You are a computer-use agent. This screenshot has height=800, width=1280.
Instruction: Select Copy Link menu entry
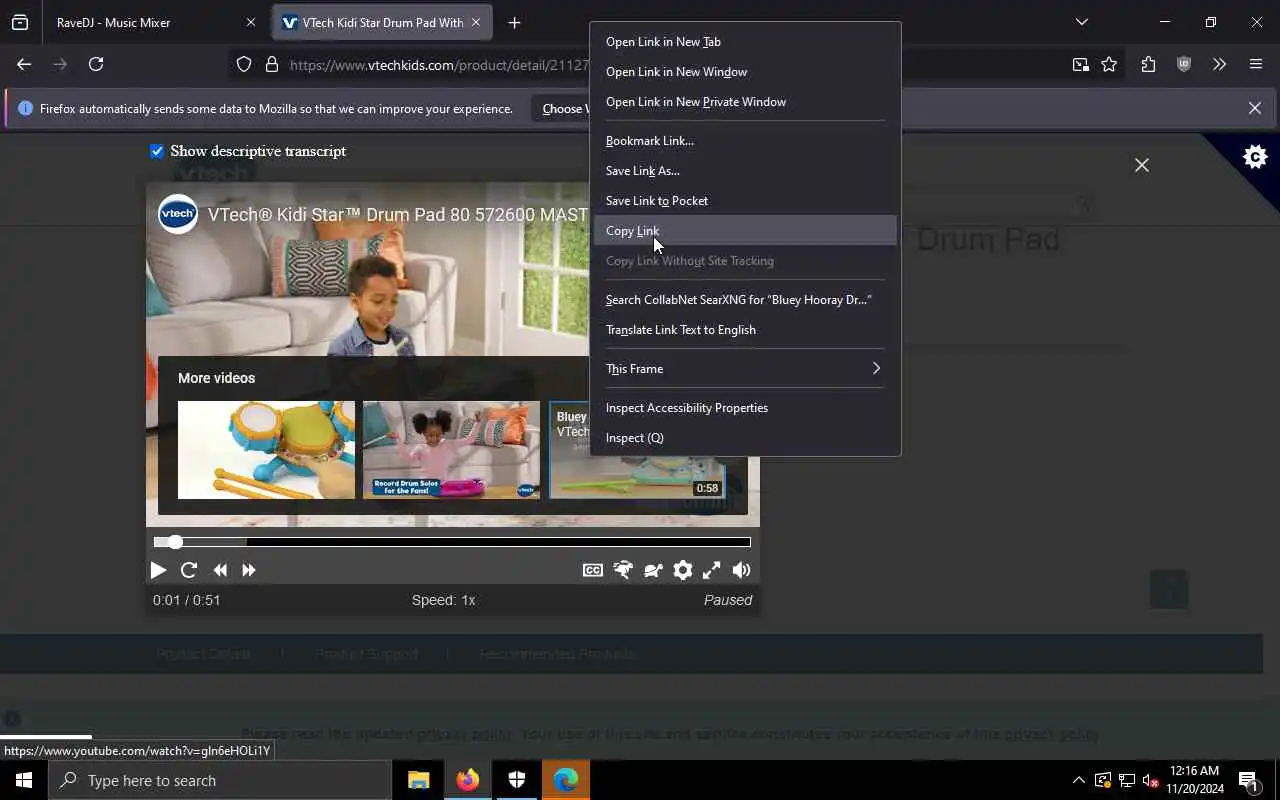tap(745, 231)
